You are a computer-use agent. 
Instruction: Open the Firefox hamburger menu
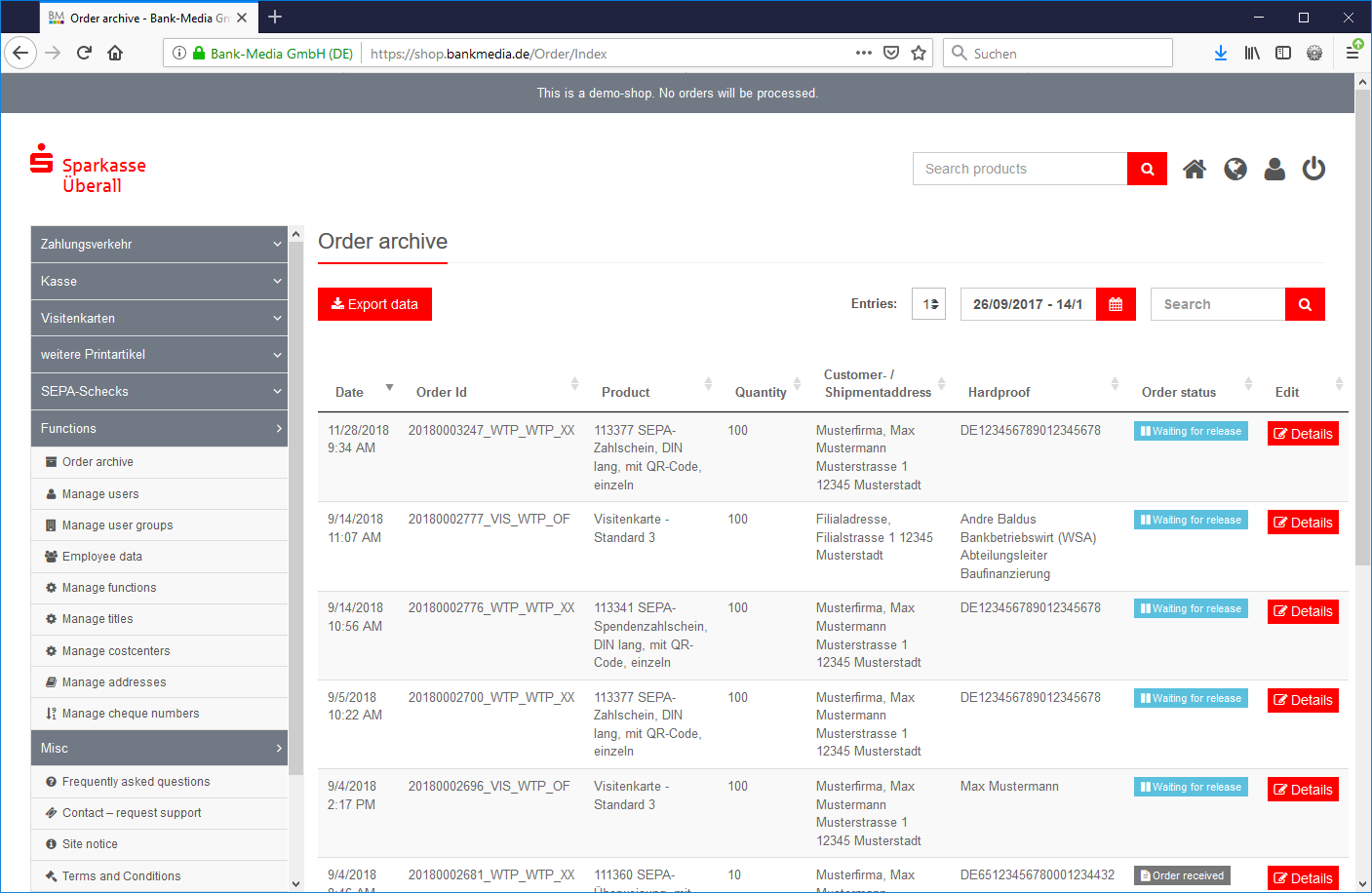click(1353, 52)
